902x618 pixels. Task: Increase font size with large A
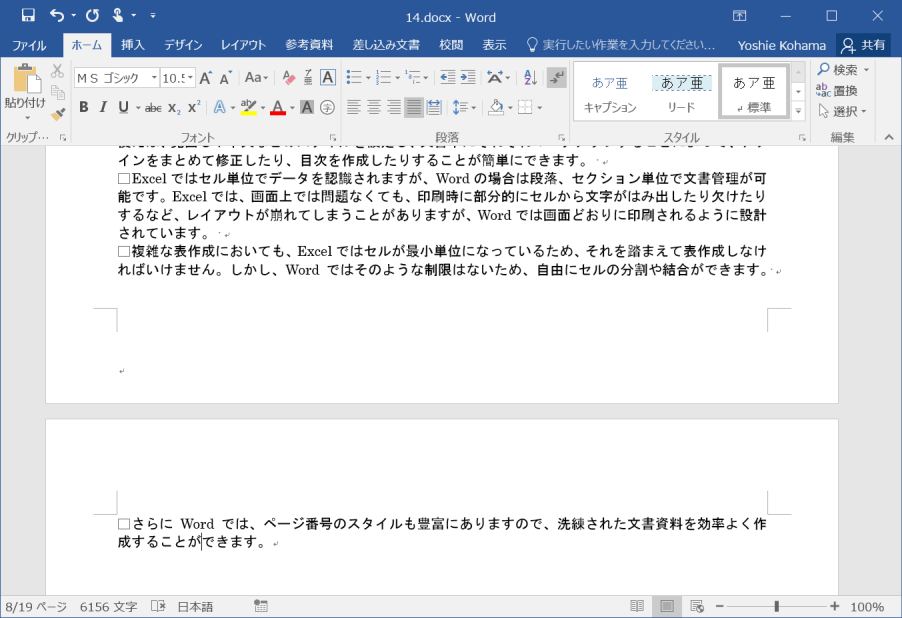(x=206, y=78)
